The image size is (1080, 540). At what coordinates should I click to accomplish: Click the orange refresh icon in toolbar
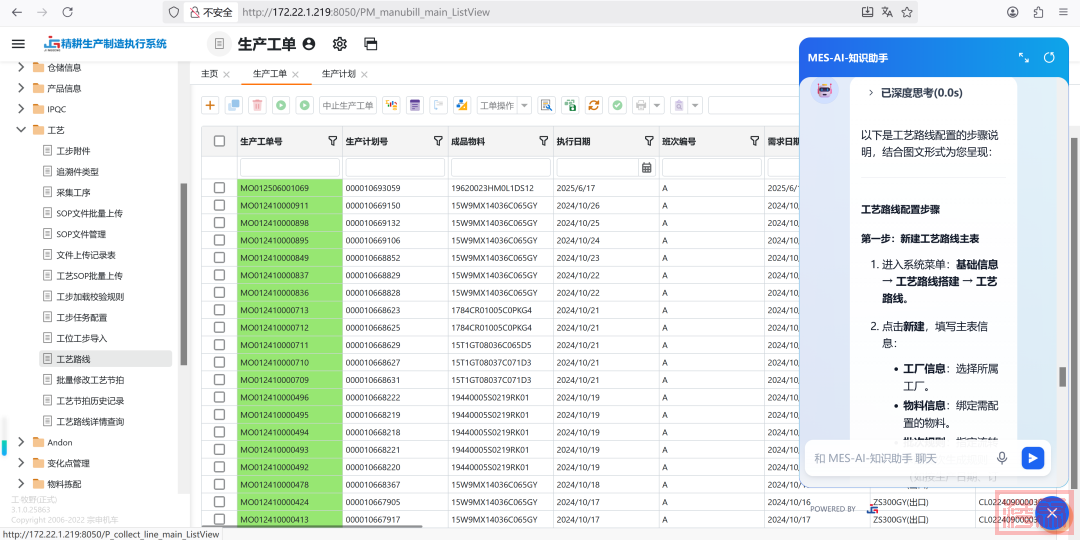[x=593, y=105]
